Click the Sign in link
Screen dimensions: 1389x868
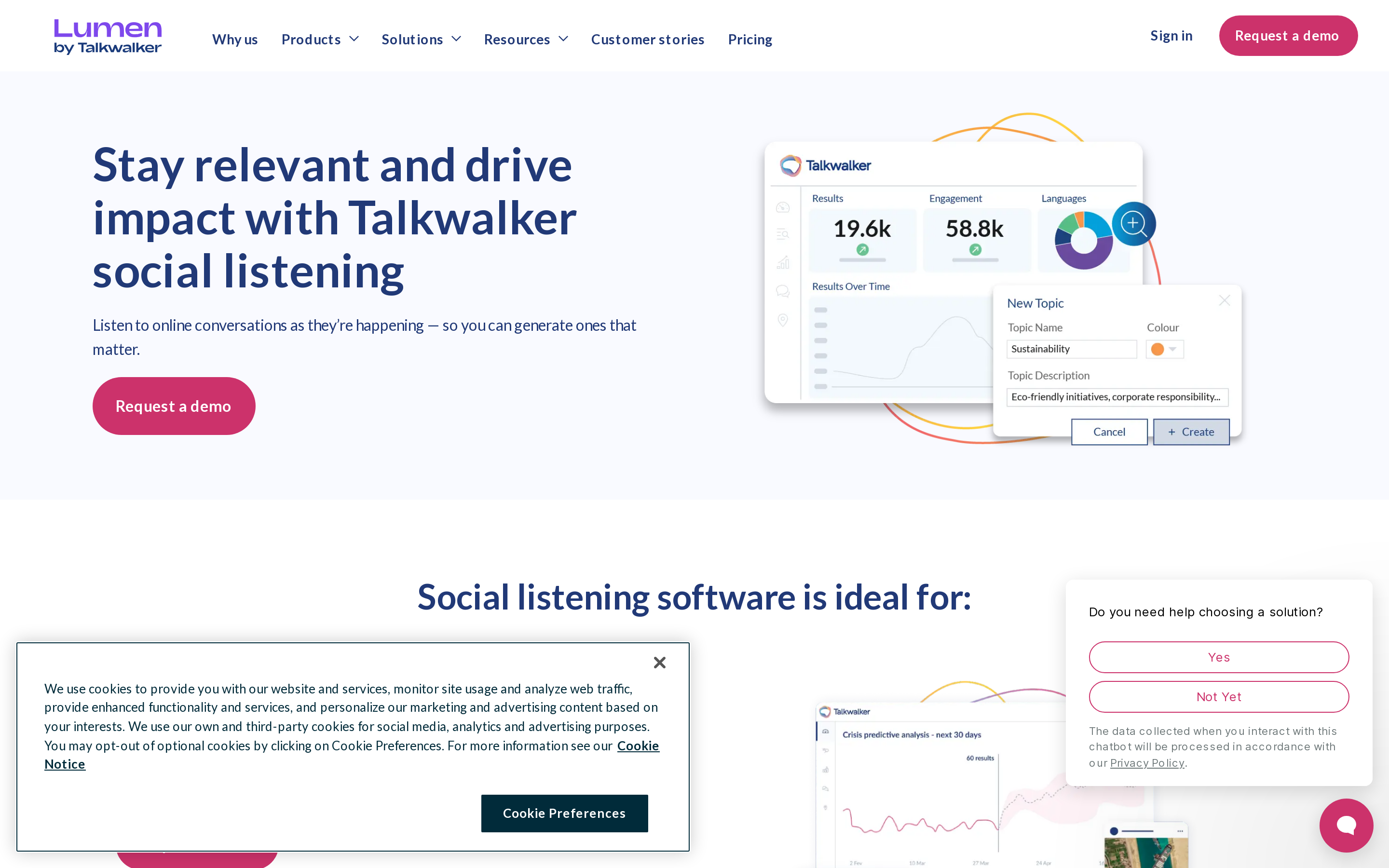point(1171,36)
